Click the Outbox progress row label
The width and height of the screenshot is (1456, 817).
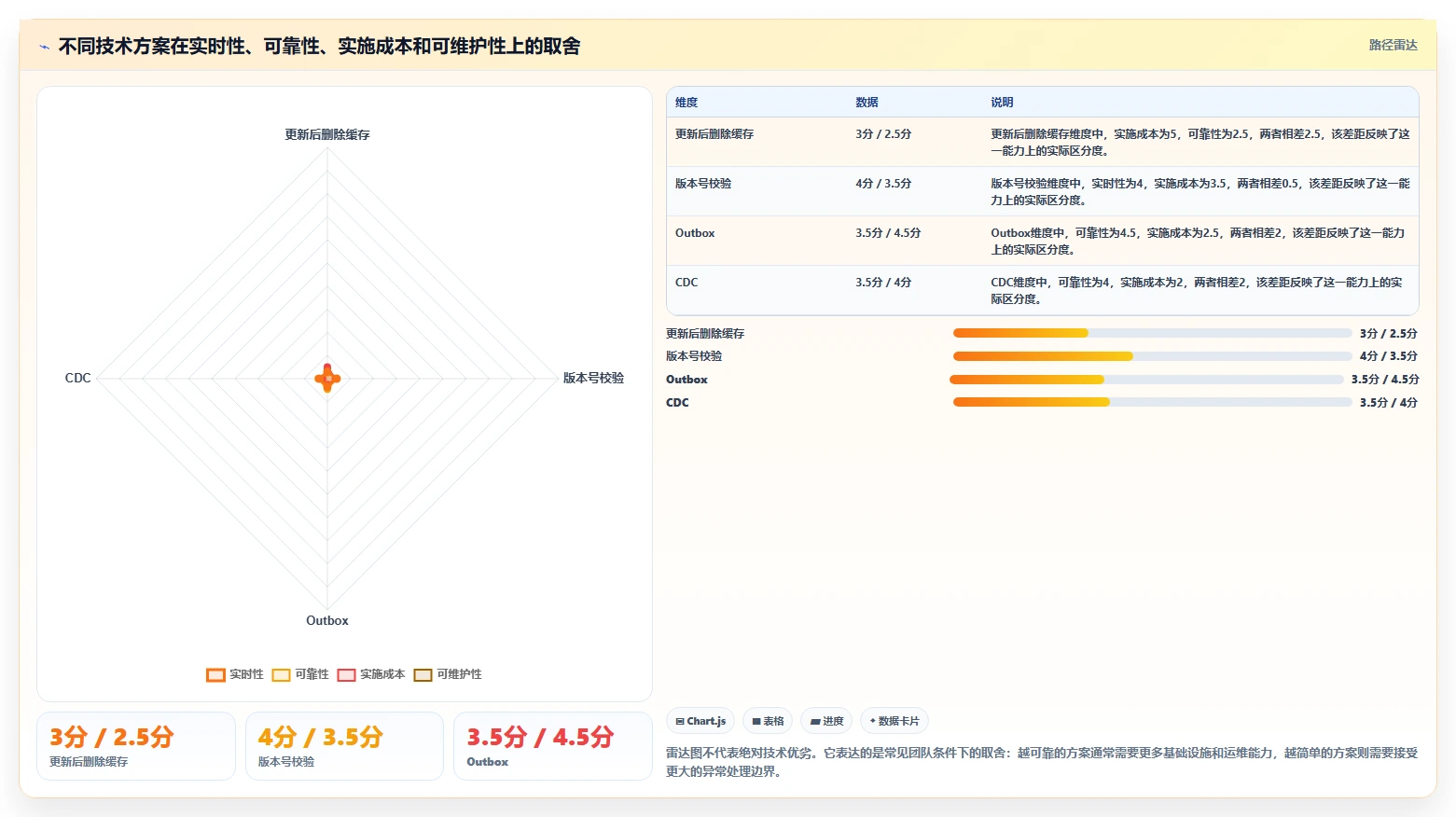[686, 380]
